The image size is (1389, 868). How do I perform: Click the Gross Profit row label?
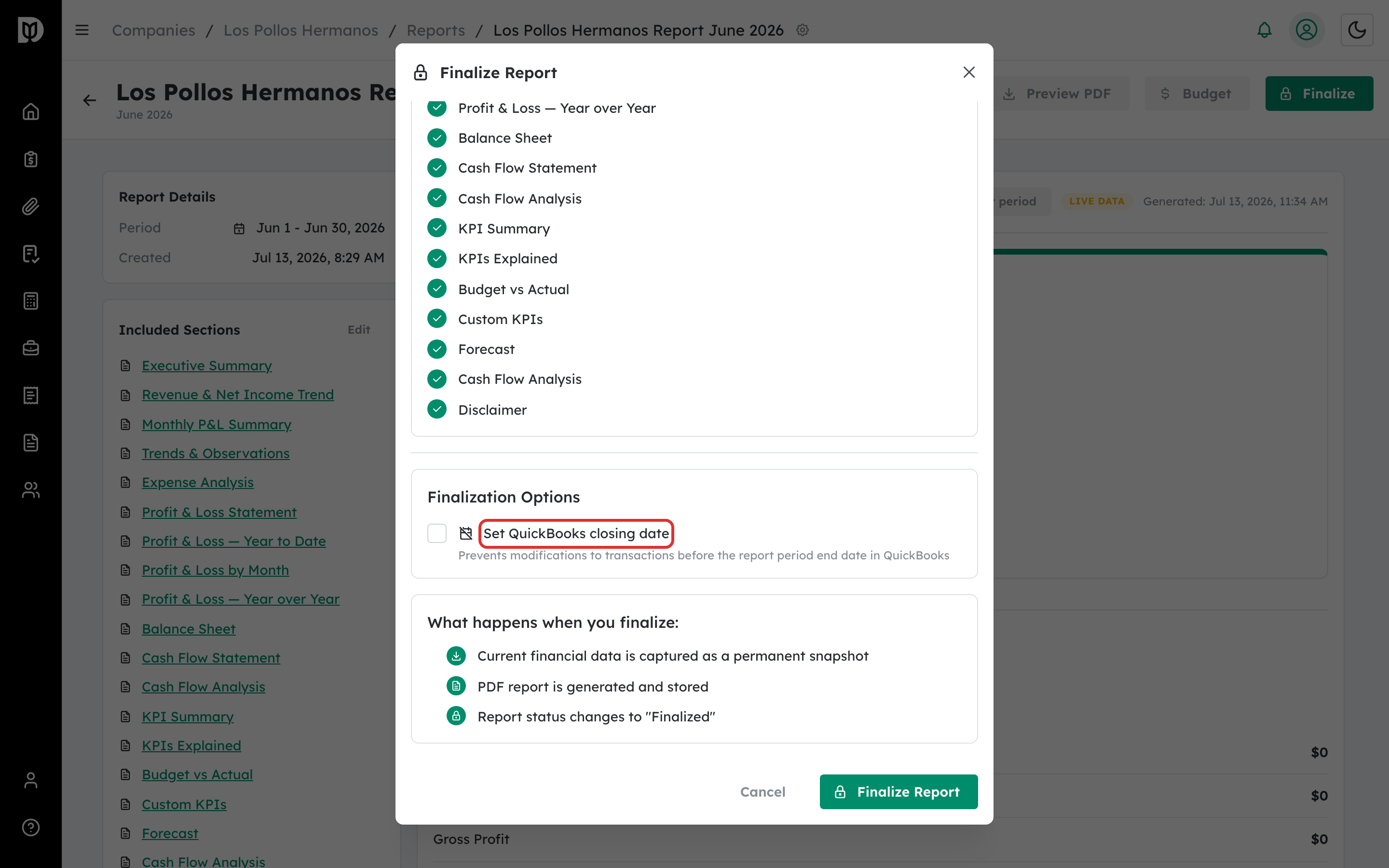tap(471, 839)
